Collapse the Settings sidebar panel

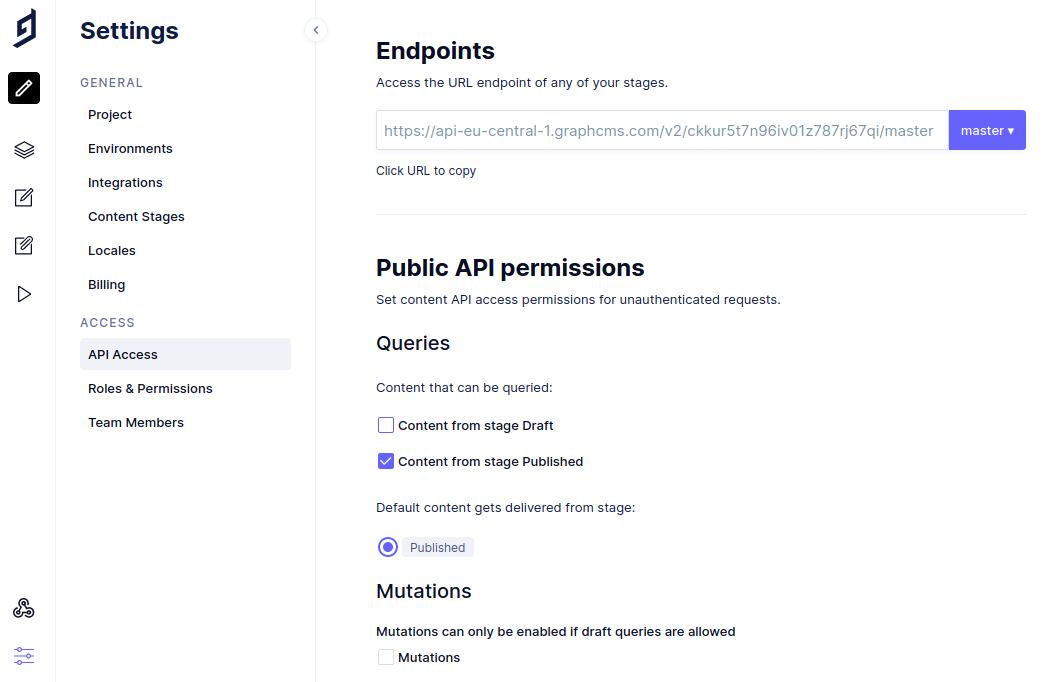(x=316, y=30)
